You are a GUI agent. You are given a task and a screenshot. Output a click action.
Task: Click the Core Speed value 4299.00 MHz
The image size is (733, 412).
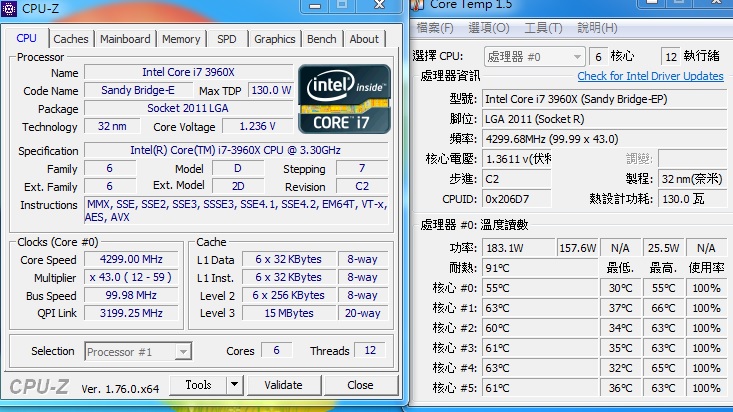(131, 259)
